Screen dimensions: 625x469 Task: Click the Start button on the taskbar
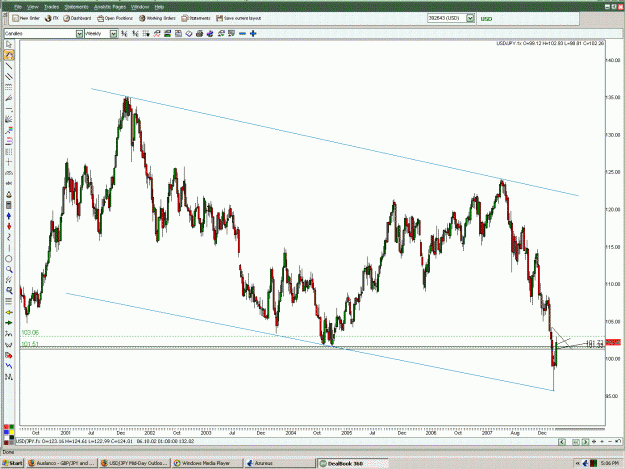(13, 463)
